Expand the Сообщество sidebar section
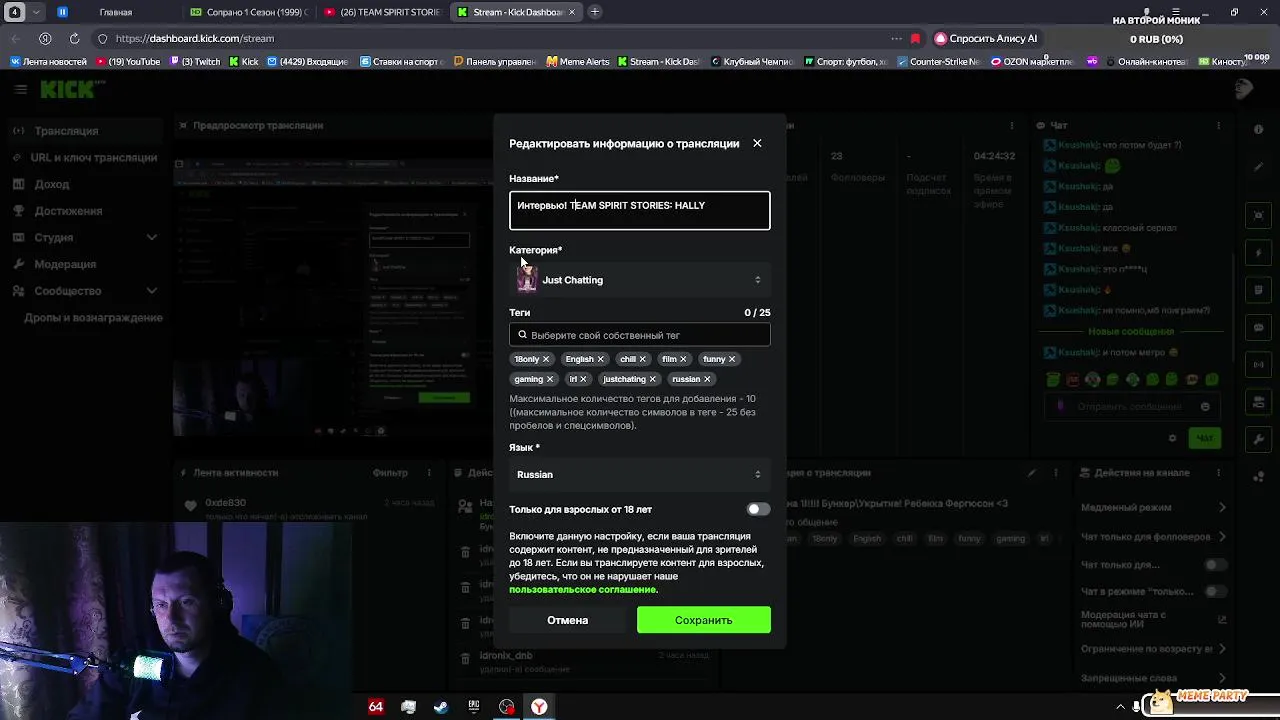The image size is (1280, 720). [85, 291]
